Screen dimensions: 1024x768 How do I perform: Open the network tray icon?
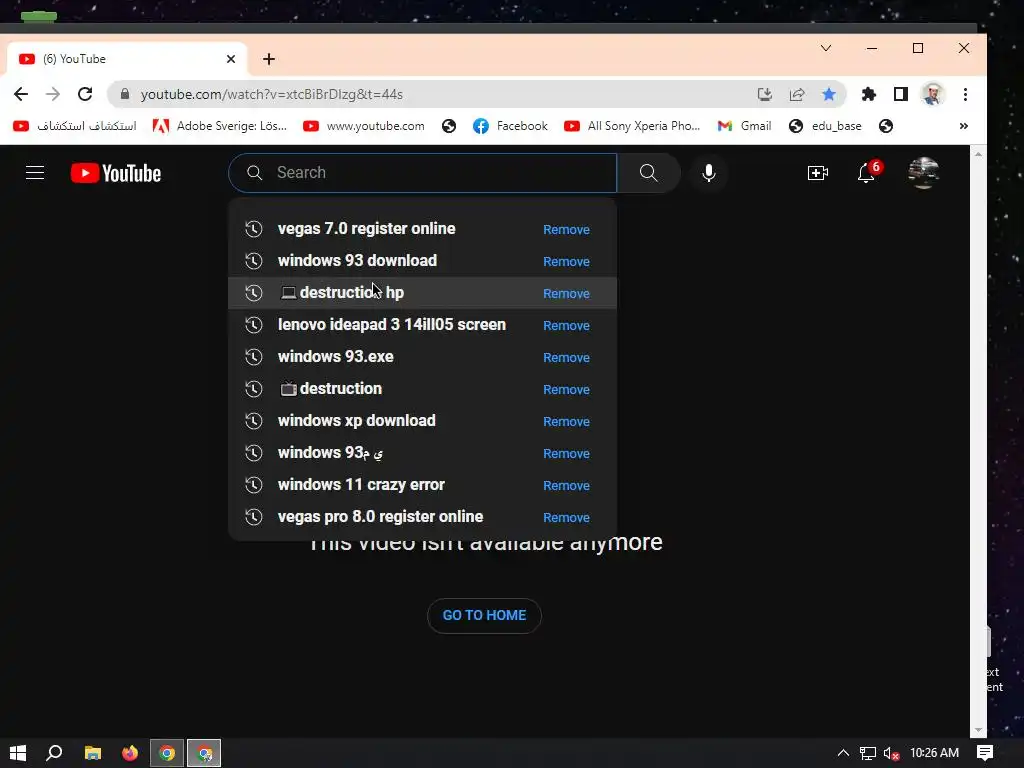[x=867, y=753]
